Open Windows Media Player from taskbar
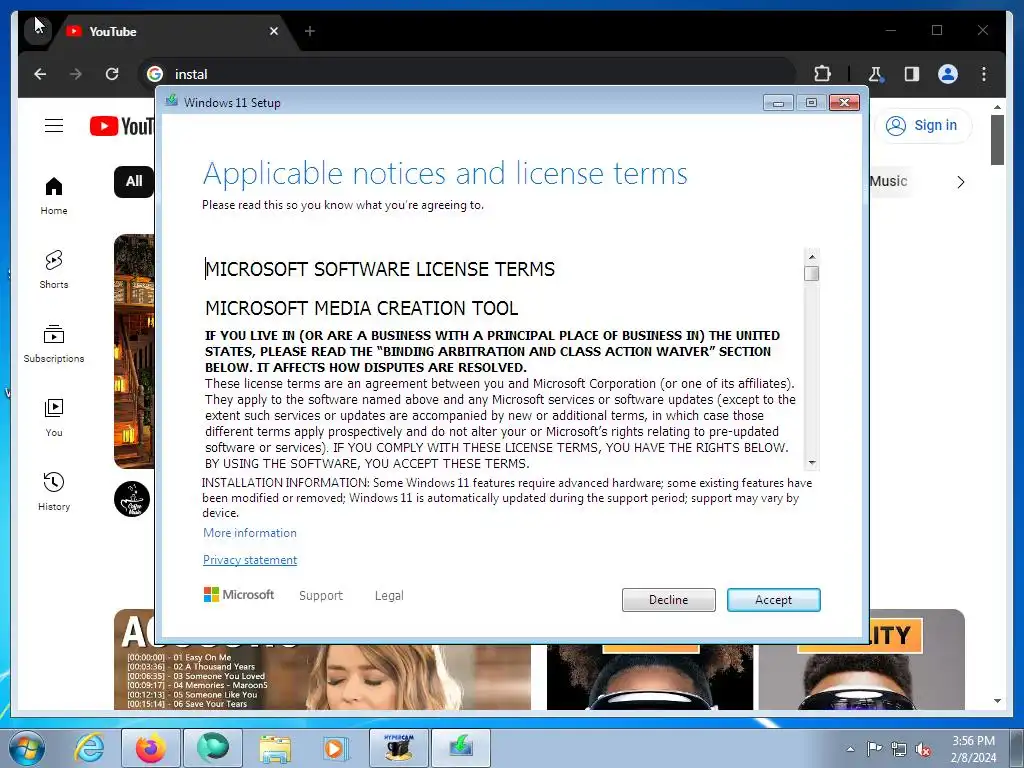The image size is (1024, 768). [337, 748]
